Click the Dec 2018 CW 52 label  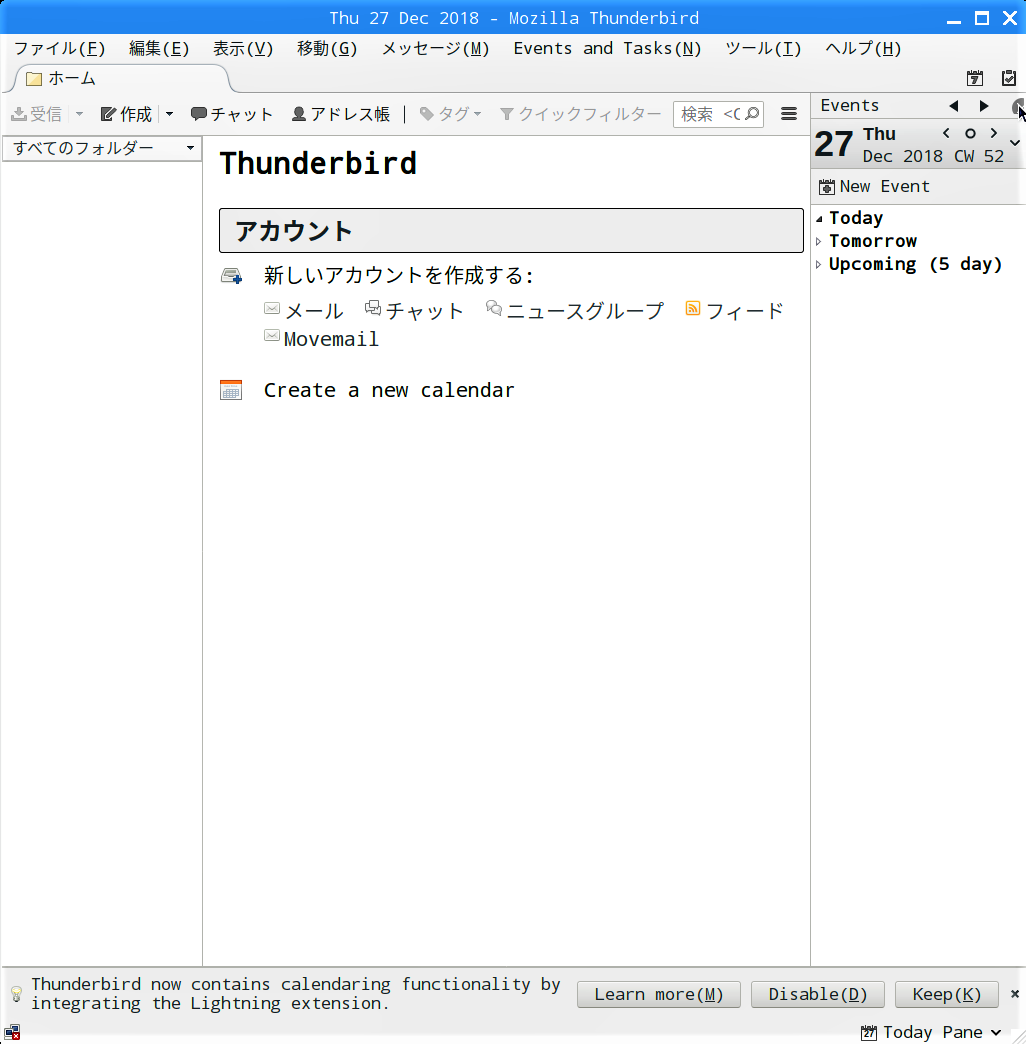click(x=933, y=156)
